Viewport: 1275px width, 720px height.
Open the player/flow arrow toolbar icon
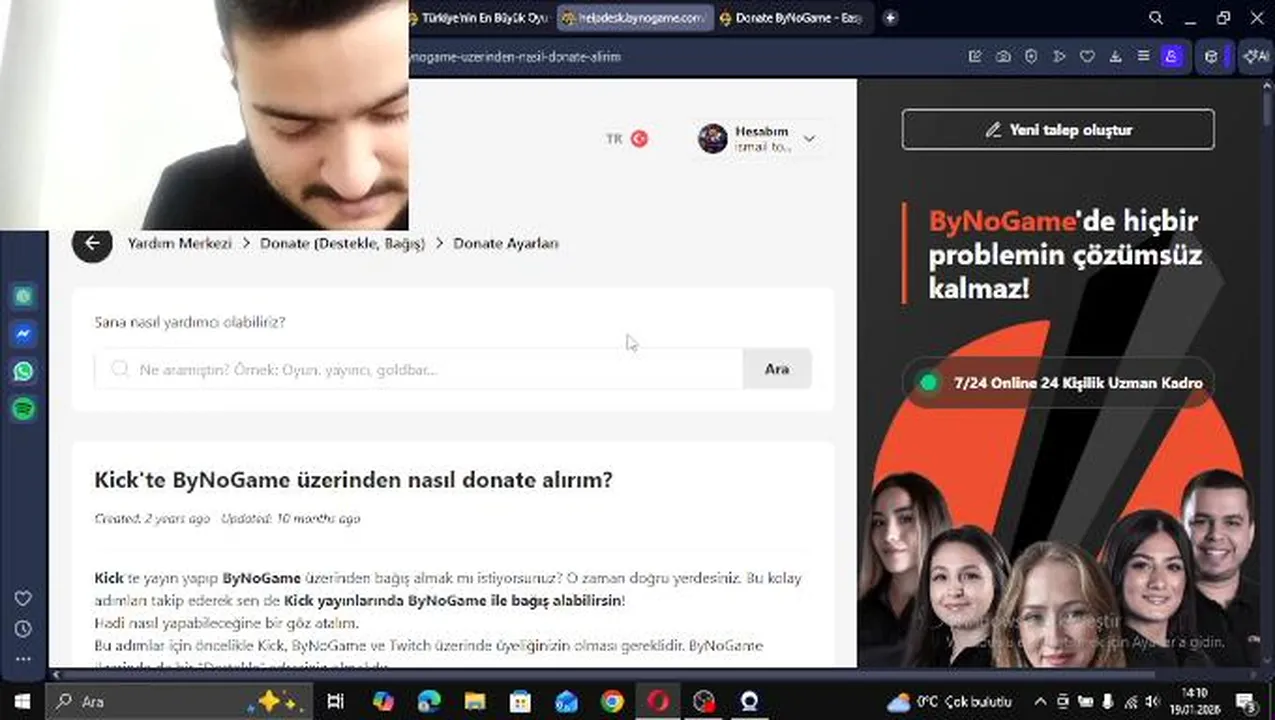click(1059, 57)
